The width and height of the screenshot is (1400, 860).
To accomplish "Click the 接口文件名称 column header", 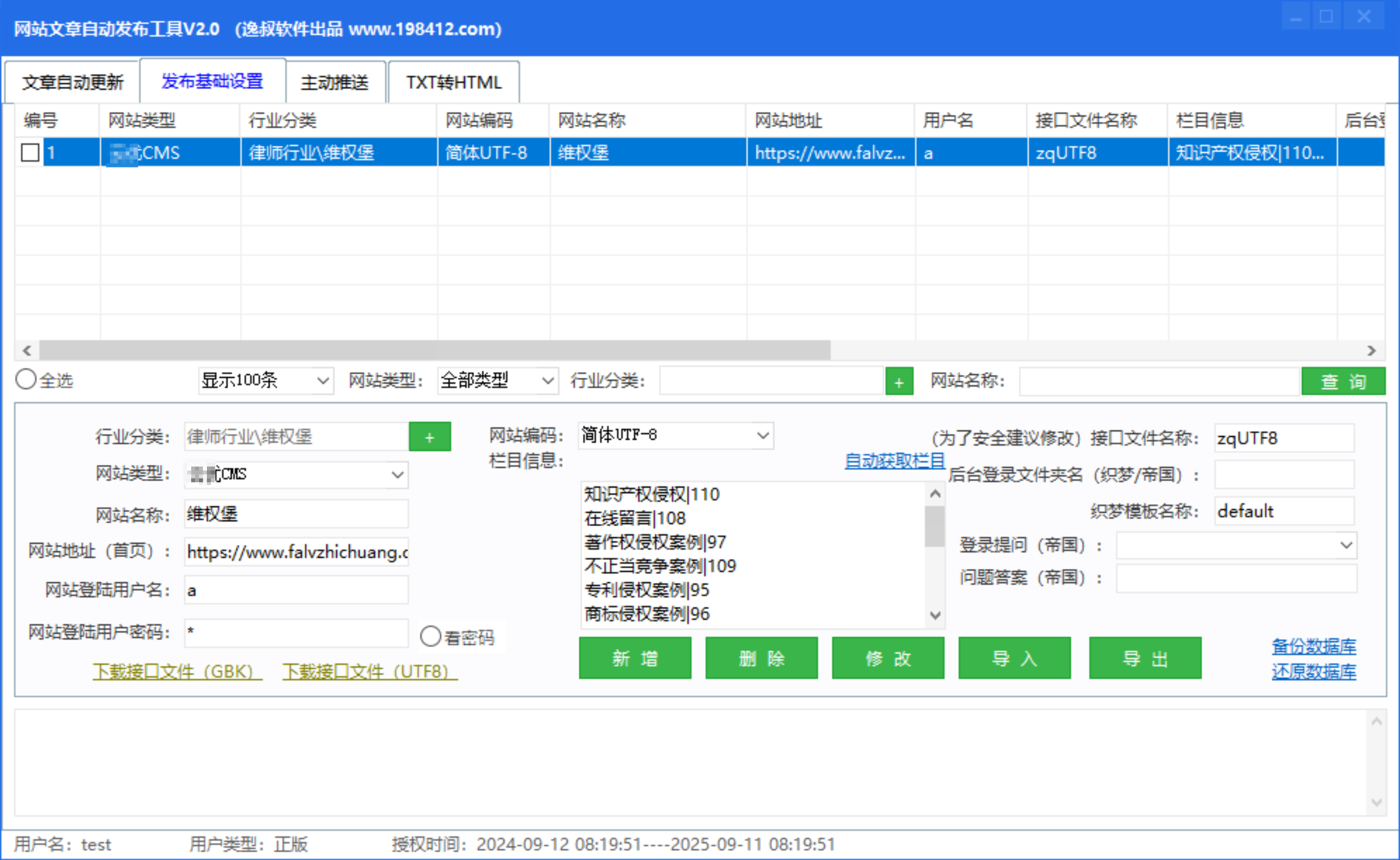I will point(1098,121).
